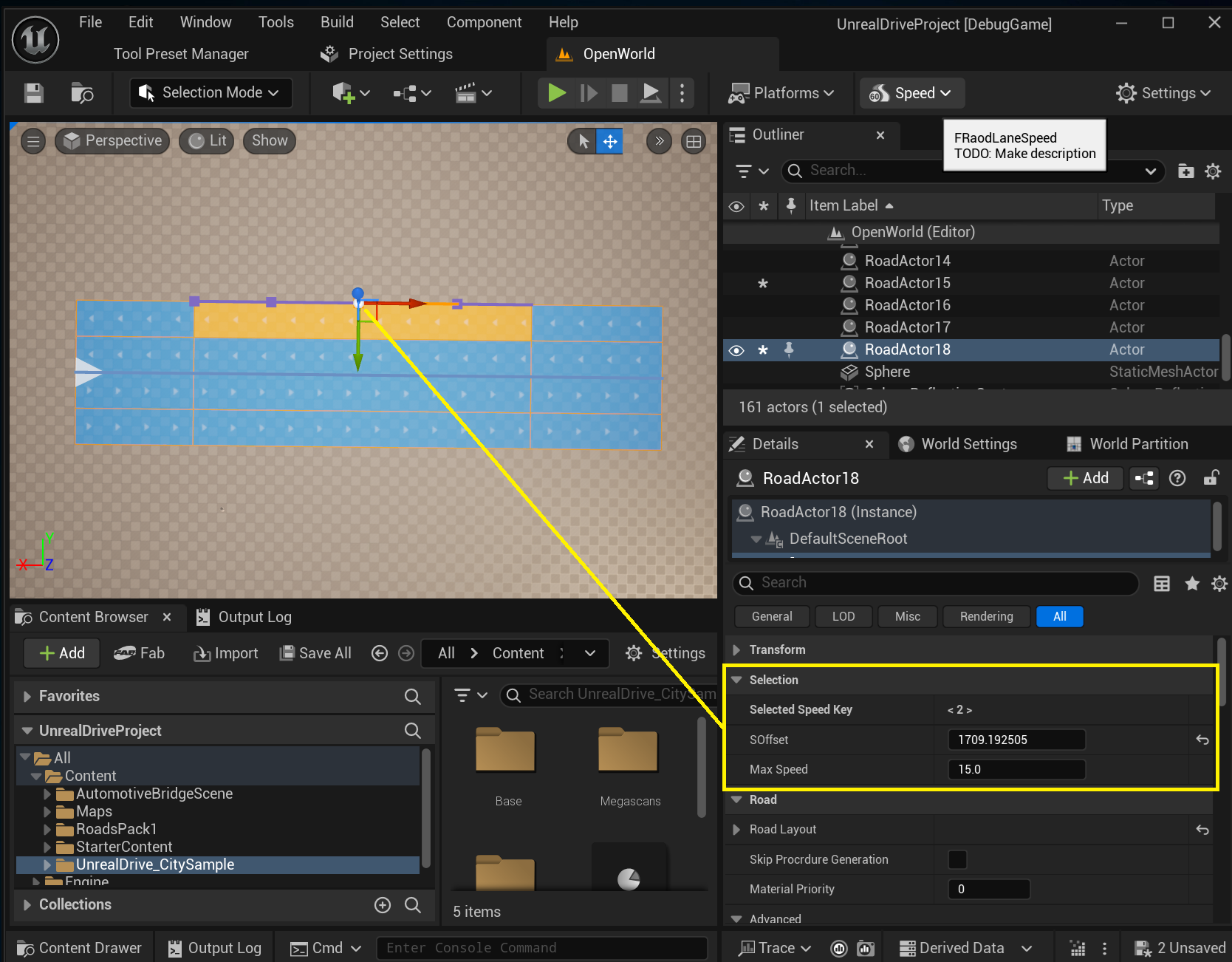This screenshot has height=962, width=1232.
Task: Click Save All in the Content Browser
Action: (x=315, y=653)
